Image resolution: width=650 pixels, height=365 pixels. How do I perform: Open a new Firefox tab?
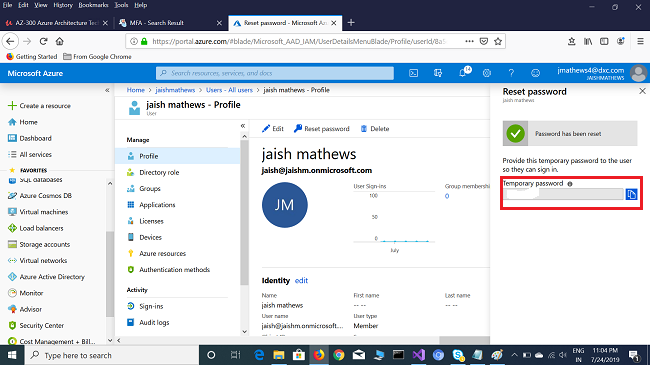(351, 22)
